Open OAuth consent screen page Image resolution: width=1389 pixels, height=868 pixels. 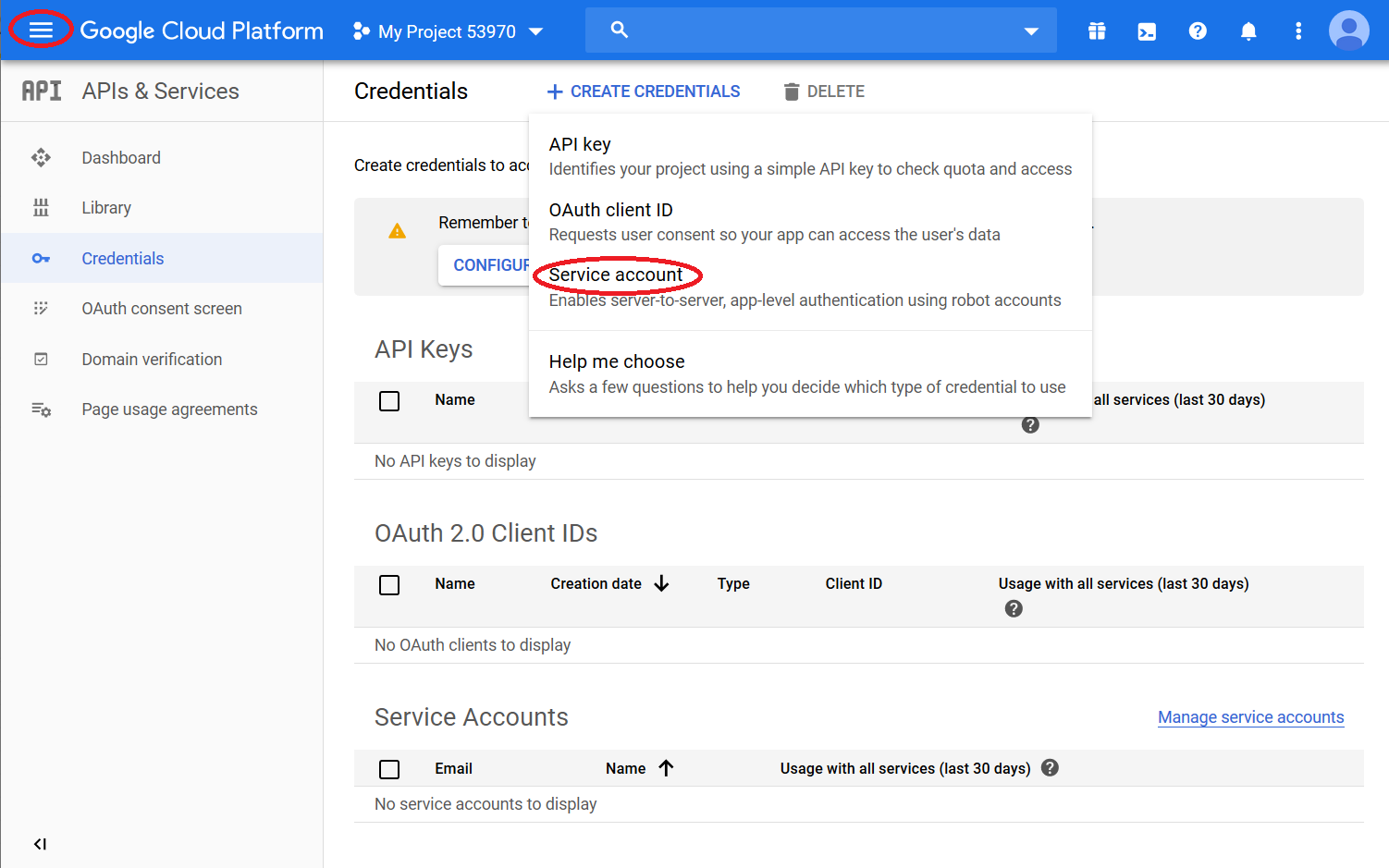click(162, 309)
